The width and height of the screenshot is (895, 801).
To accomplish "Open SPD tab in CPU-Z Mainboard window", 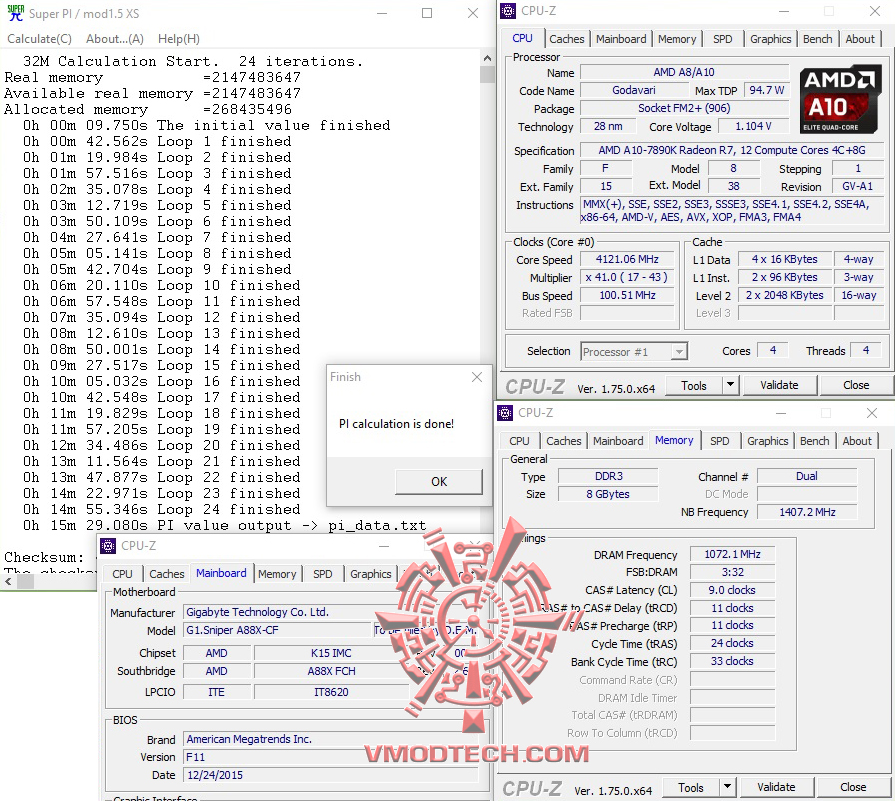I will click(322, 574).
